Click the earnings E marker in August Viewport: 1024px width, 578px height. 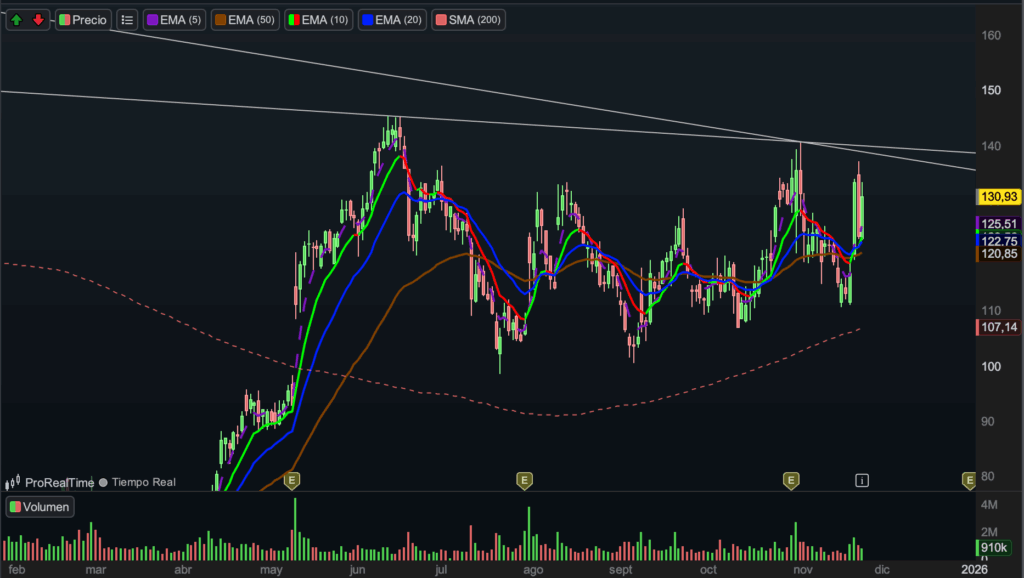tap(523, 481)
